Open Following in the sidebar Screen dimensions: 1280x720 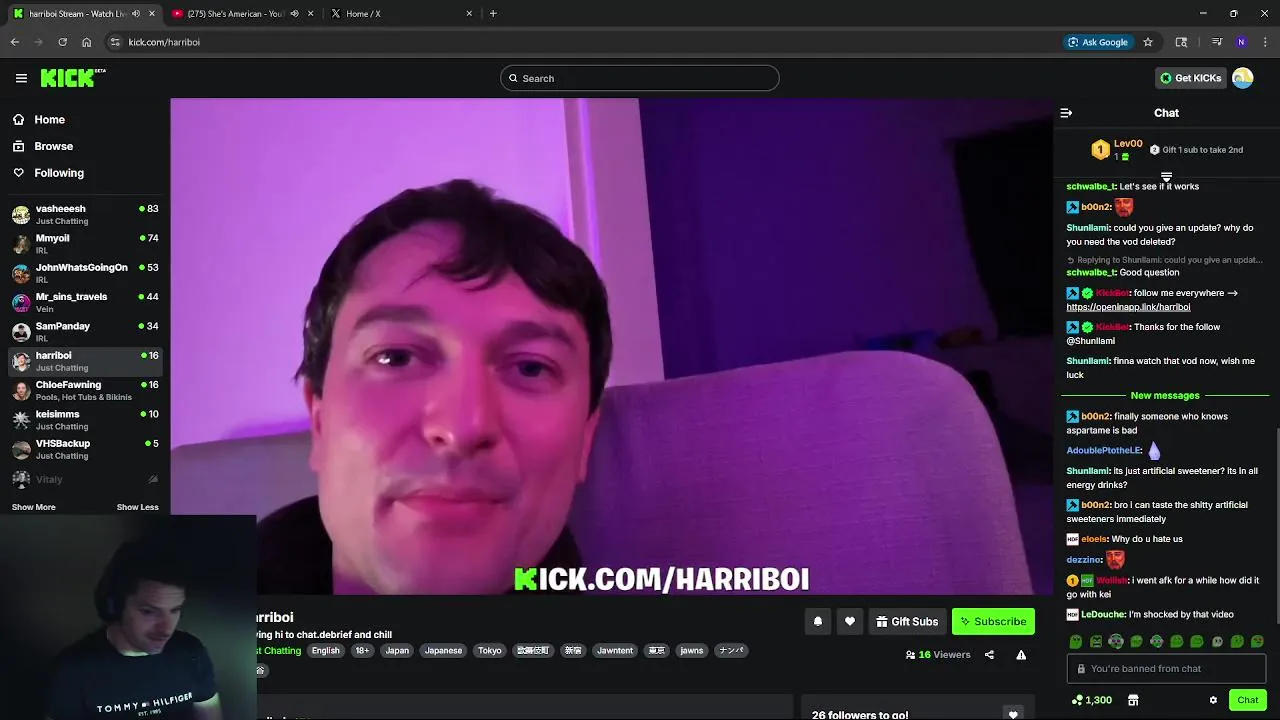pos(59,173)
